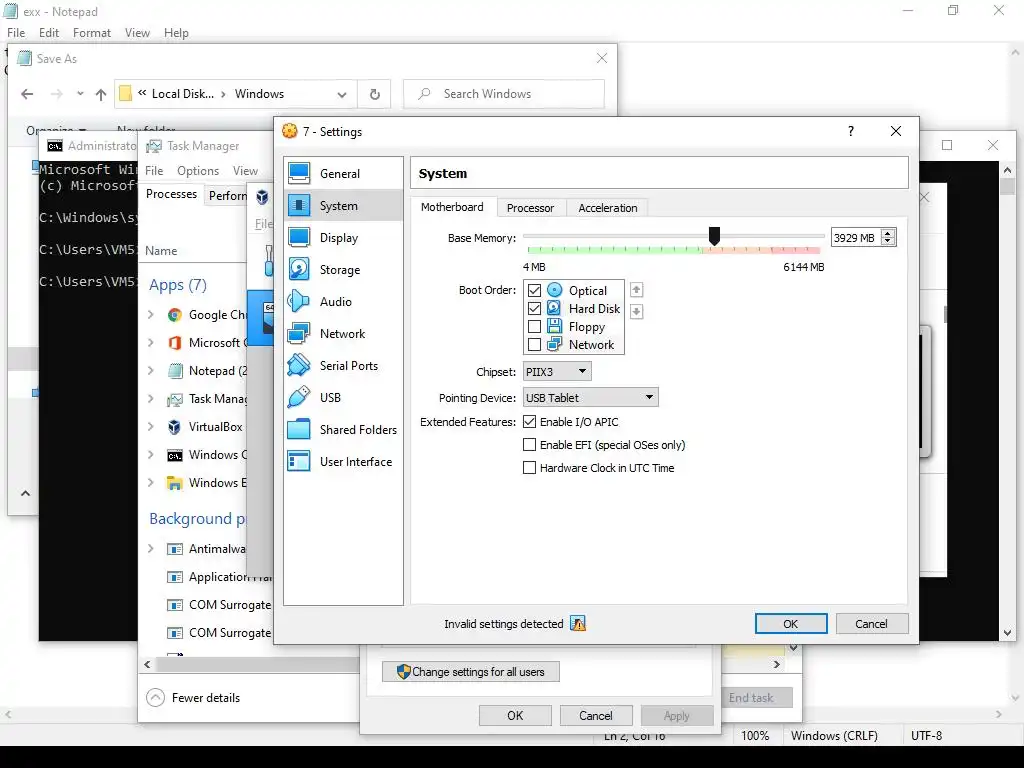Click OK in the lower properties dialog
The image size is (1024, 768).
click(515, 716)
